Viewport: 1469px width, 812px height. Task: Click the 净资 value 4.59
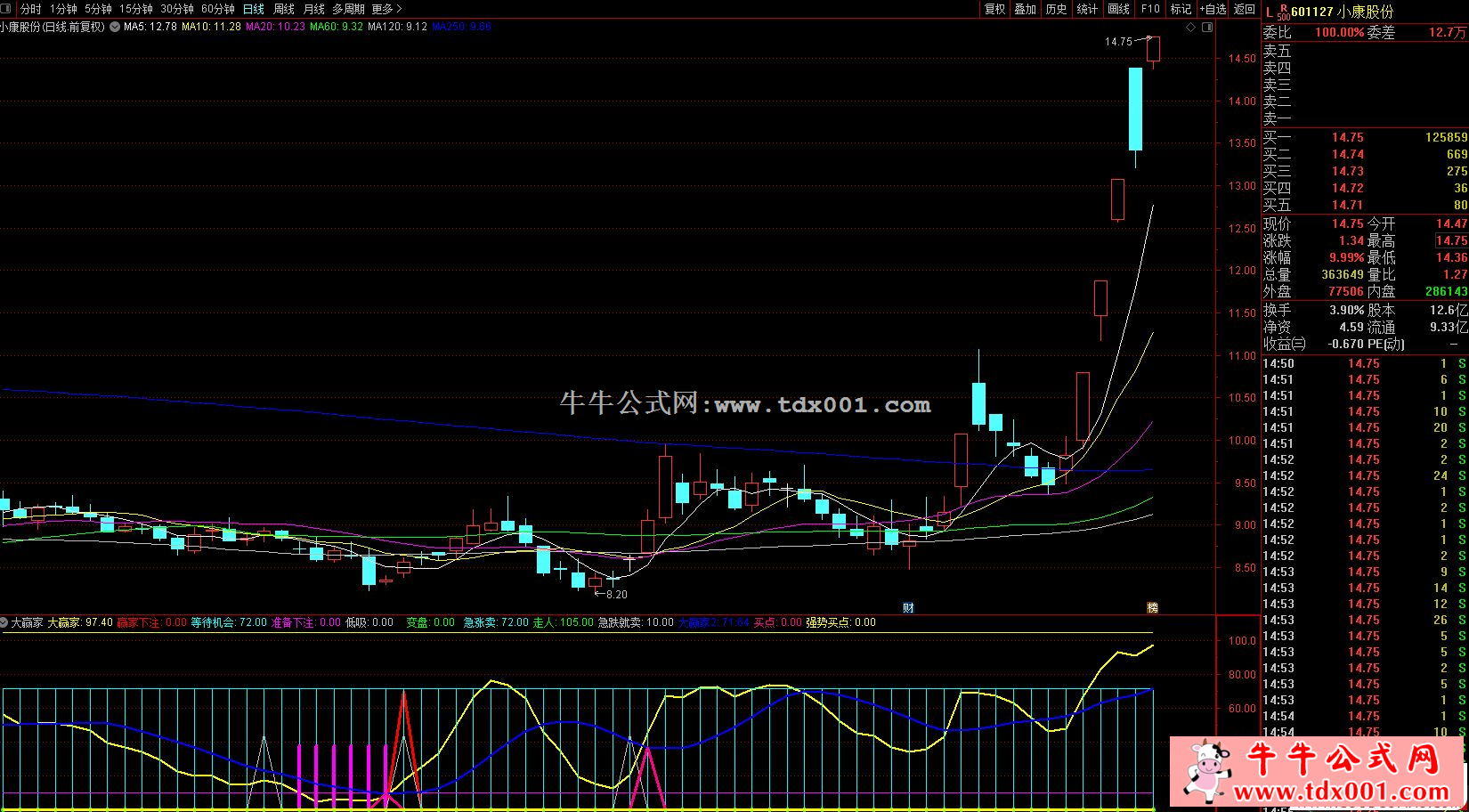[x=1351, y=327]
